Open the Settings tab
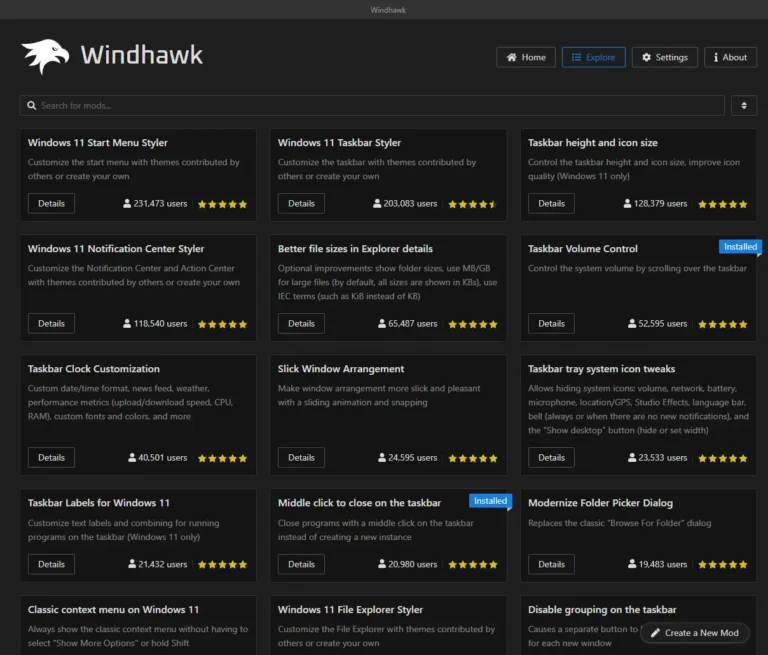Viewport: 768px width, 655px height. tap(665, 57)
